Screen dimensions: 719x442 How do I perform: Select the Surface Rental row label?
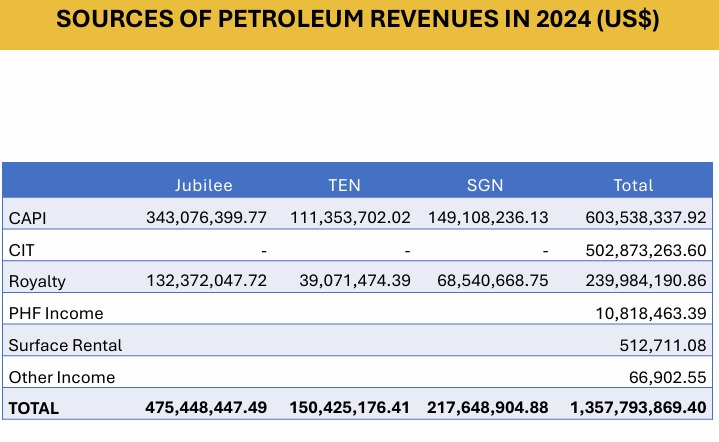click(x=65, y=345)
